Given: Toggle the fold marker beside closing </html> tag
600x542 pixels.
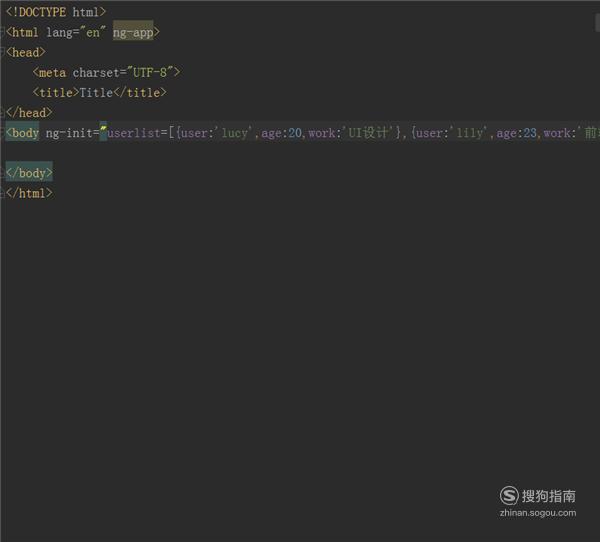Looking at the screenshot, I should pos(2,193).
